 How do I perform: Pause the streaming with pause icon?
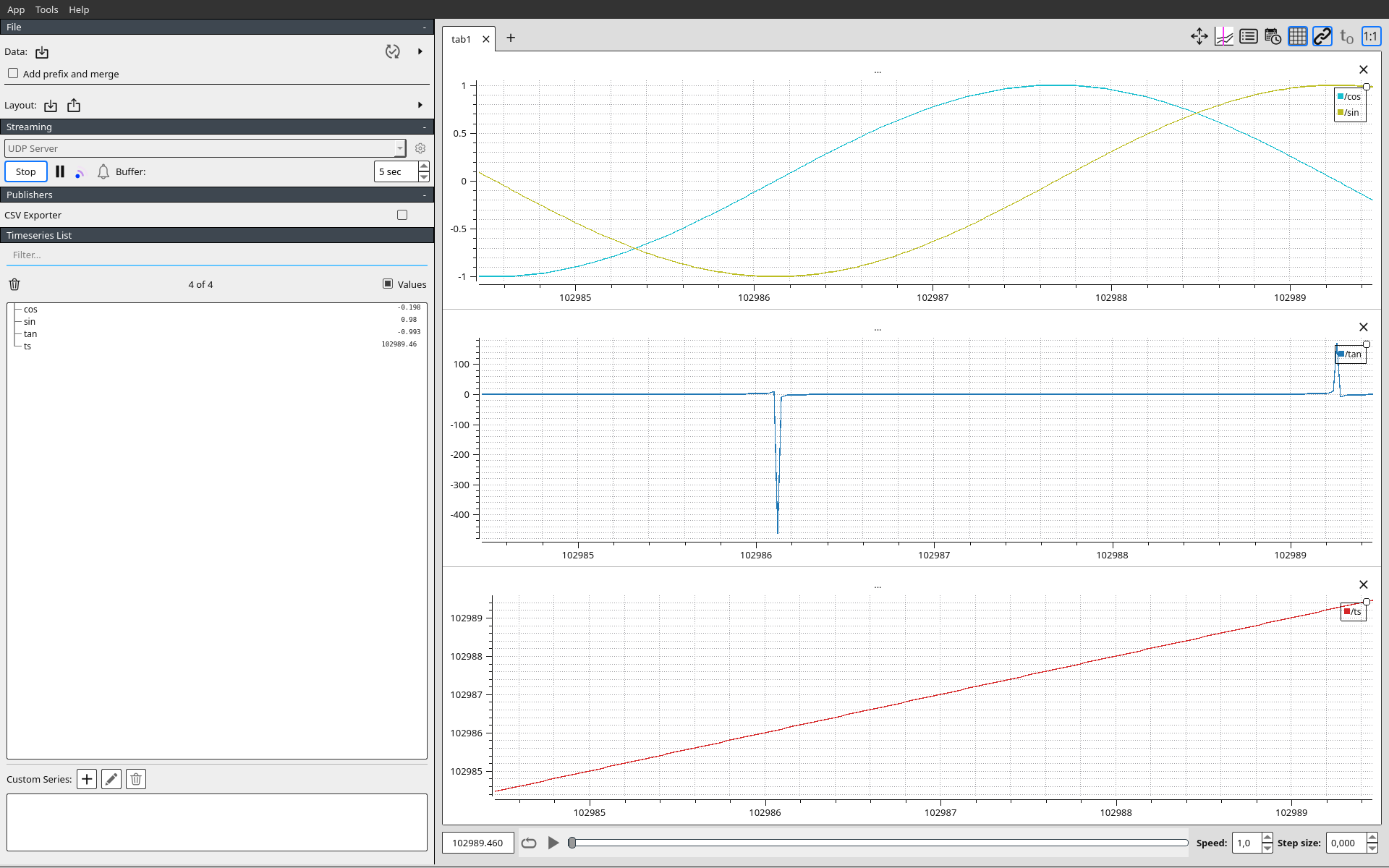[60, 171]
